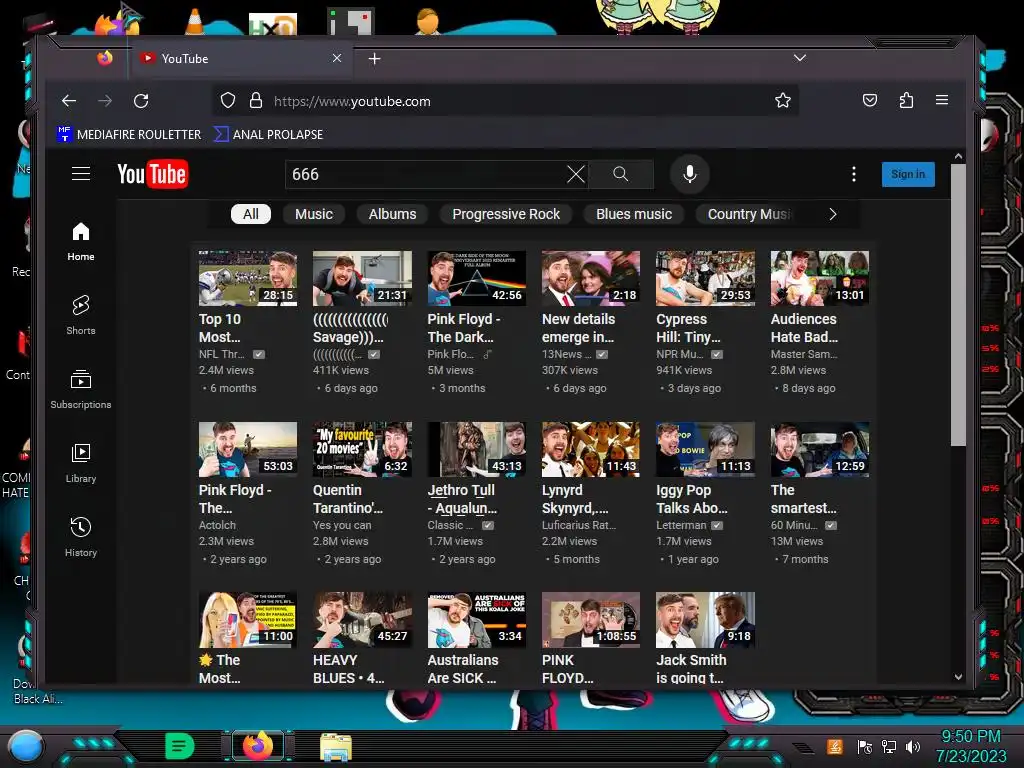This screenshot has width=1024, height=768.
Task: Open Jethro Tull - Aqualung video title
Action: click(x=462, y=499)
